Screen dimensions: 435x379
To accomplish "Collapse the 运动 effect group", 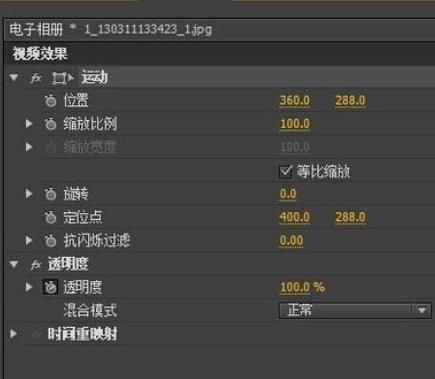I will tap(14, 78).
